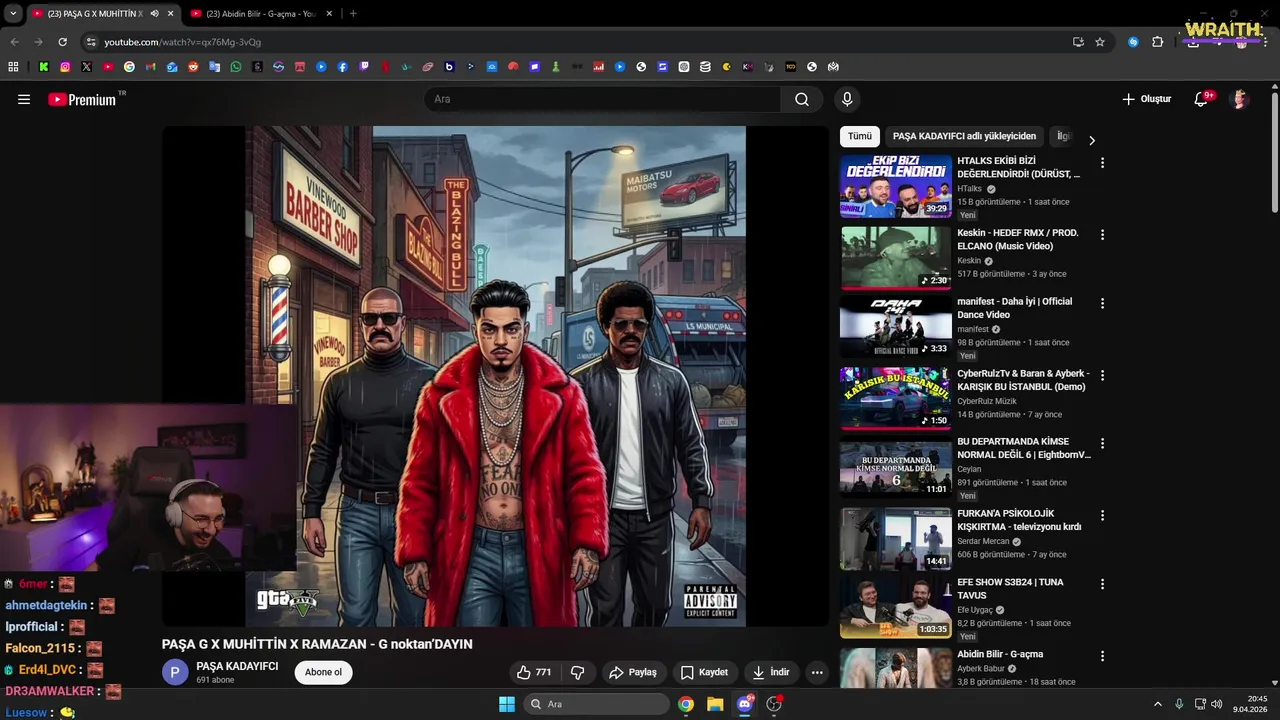Image resolution: width=1280 pixels, height=720 pixels.
Task: Play the Keskin HEDEF RMX thumbnail
Action: tap(896, 258)
